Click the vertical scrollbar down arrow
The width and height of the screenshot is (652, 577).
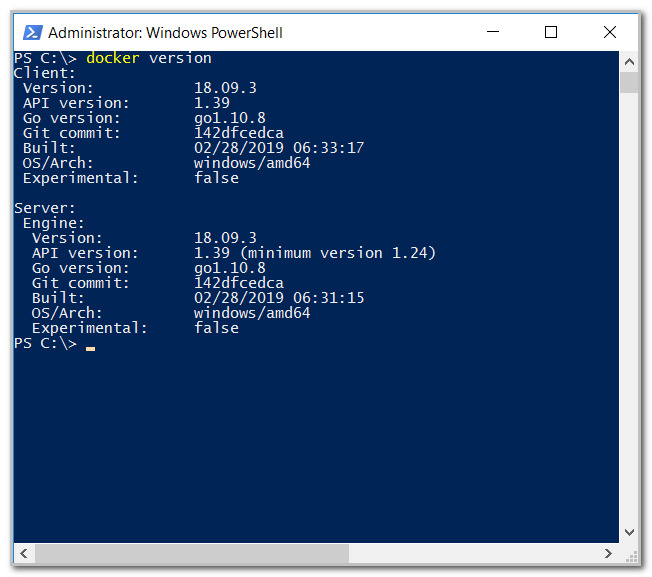tap(629, 532)
